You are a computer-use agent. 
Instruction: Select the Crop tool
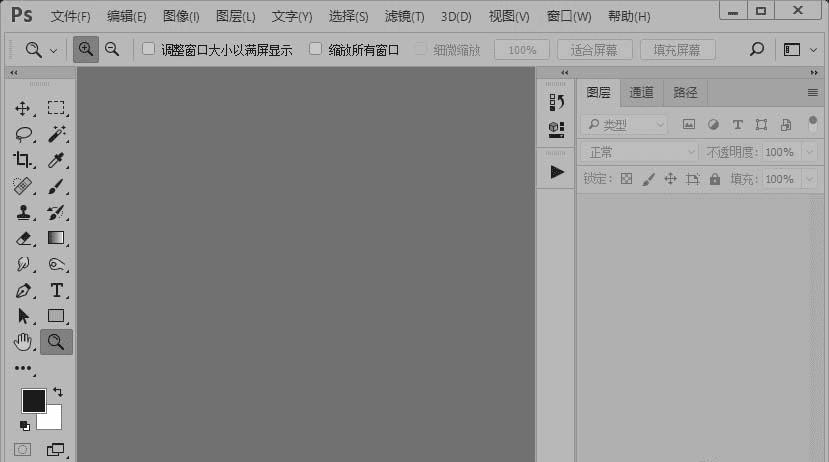(22, 160)
